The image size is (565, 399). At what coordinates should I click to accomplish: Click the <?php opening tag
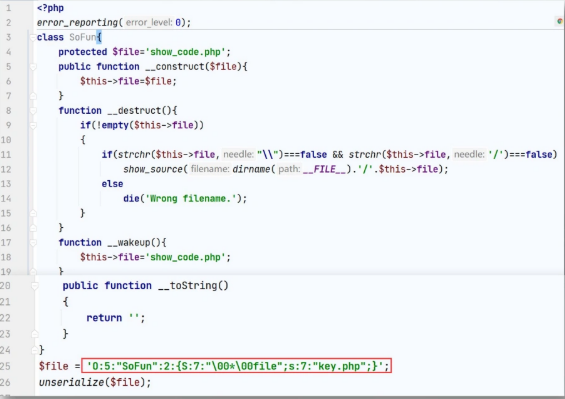coord(50,8)
